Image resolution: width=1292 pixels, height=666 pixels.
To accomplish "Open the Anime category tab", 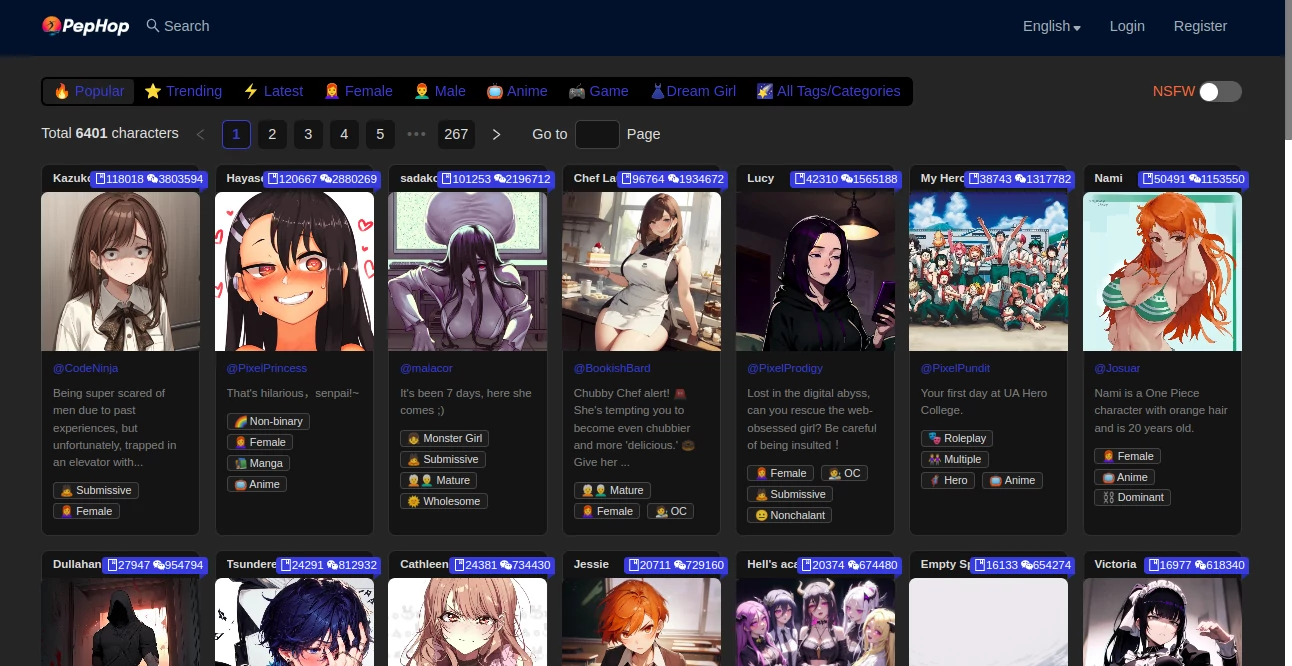I will pos(517,91).
